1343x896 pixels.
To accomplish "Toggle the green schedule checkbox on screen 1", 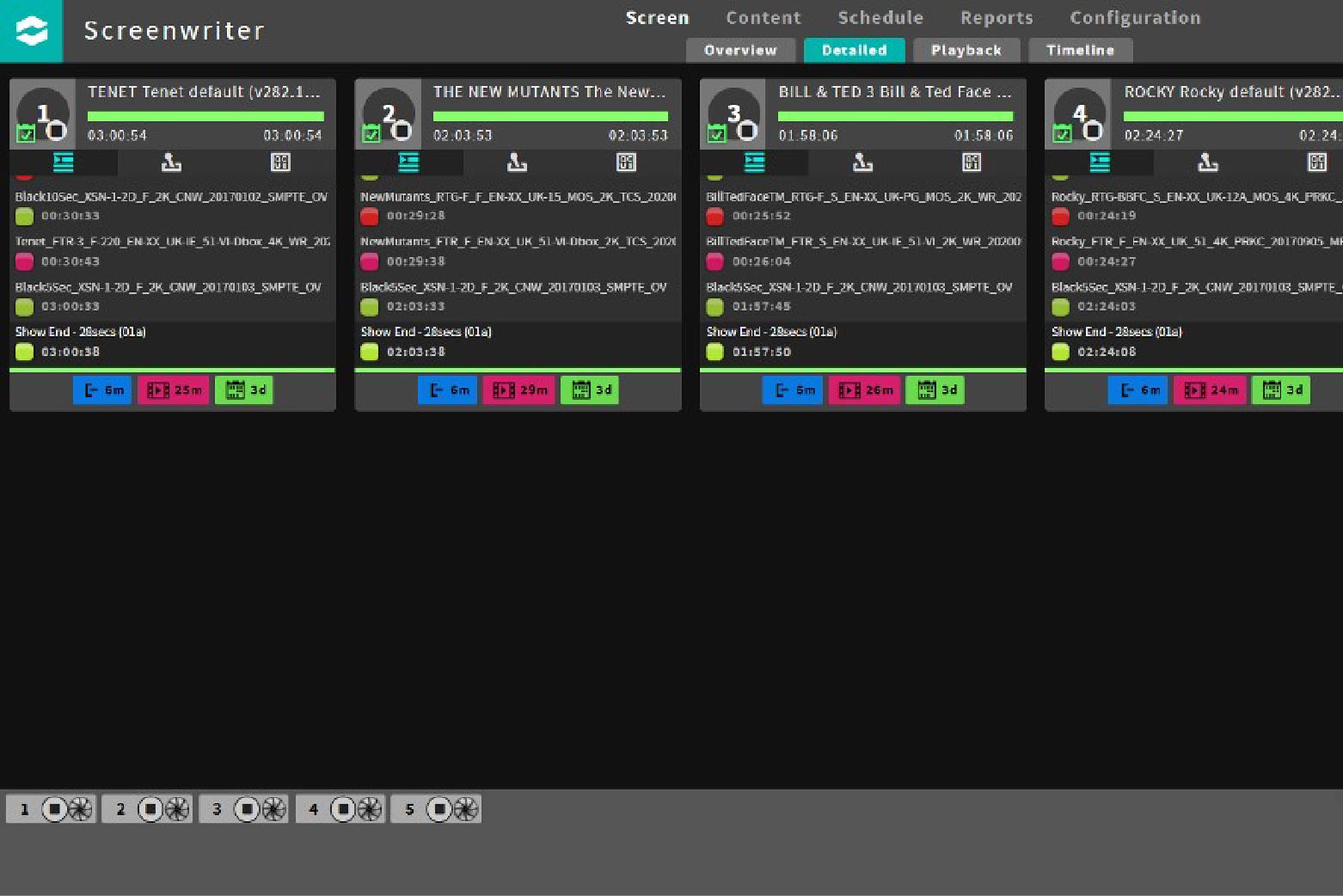I will click(x=26, y=133).
